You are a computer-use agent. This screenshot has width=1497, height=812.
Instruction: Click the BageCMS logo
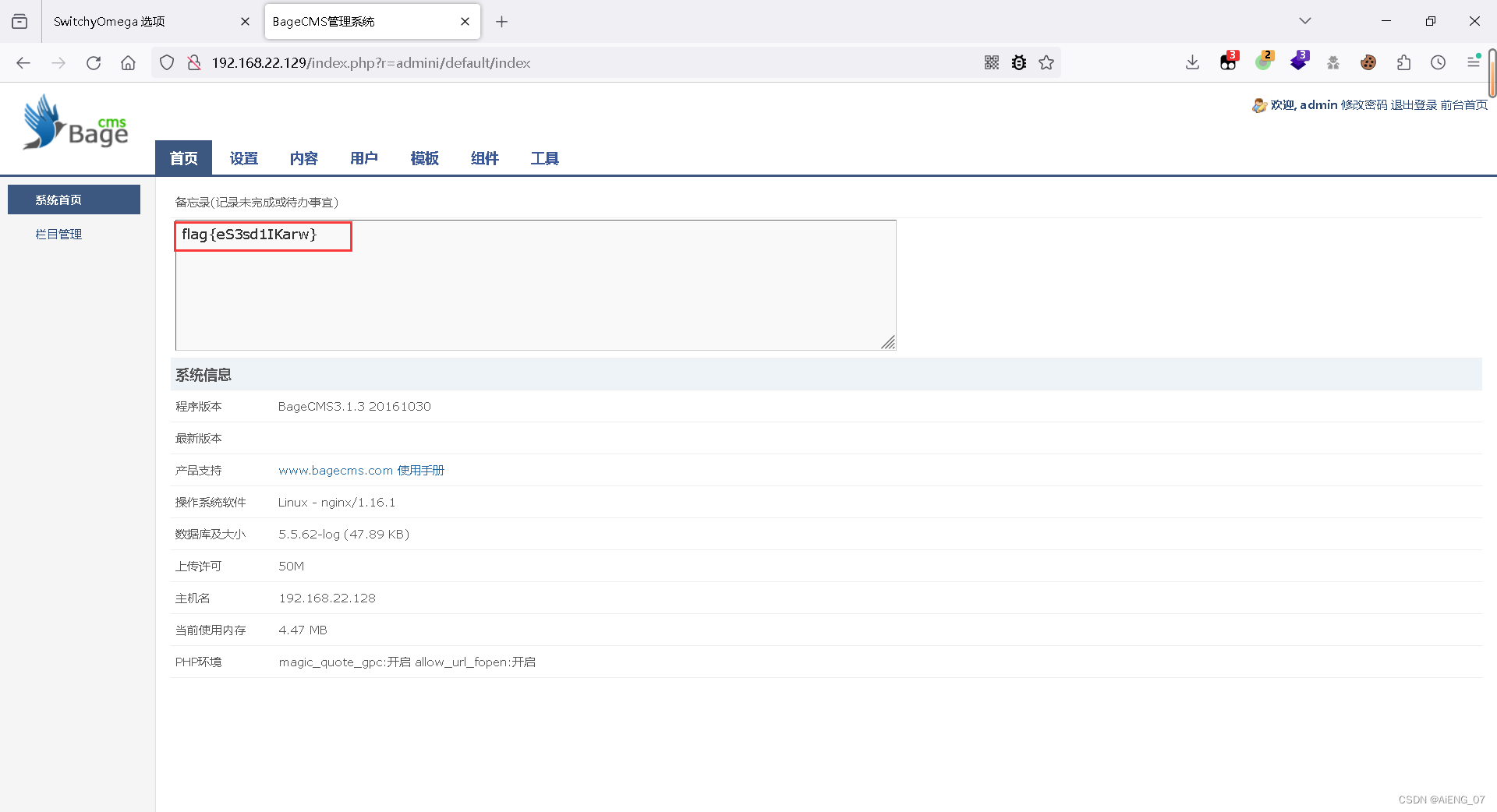pos(76,122)
